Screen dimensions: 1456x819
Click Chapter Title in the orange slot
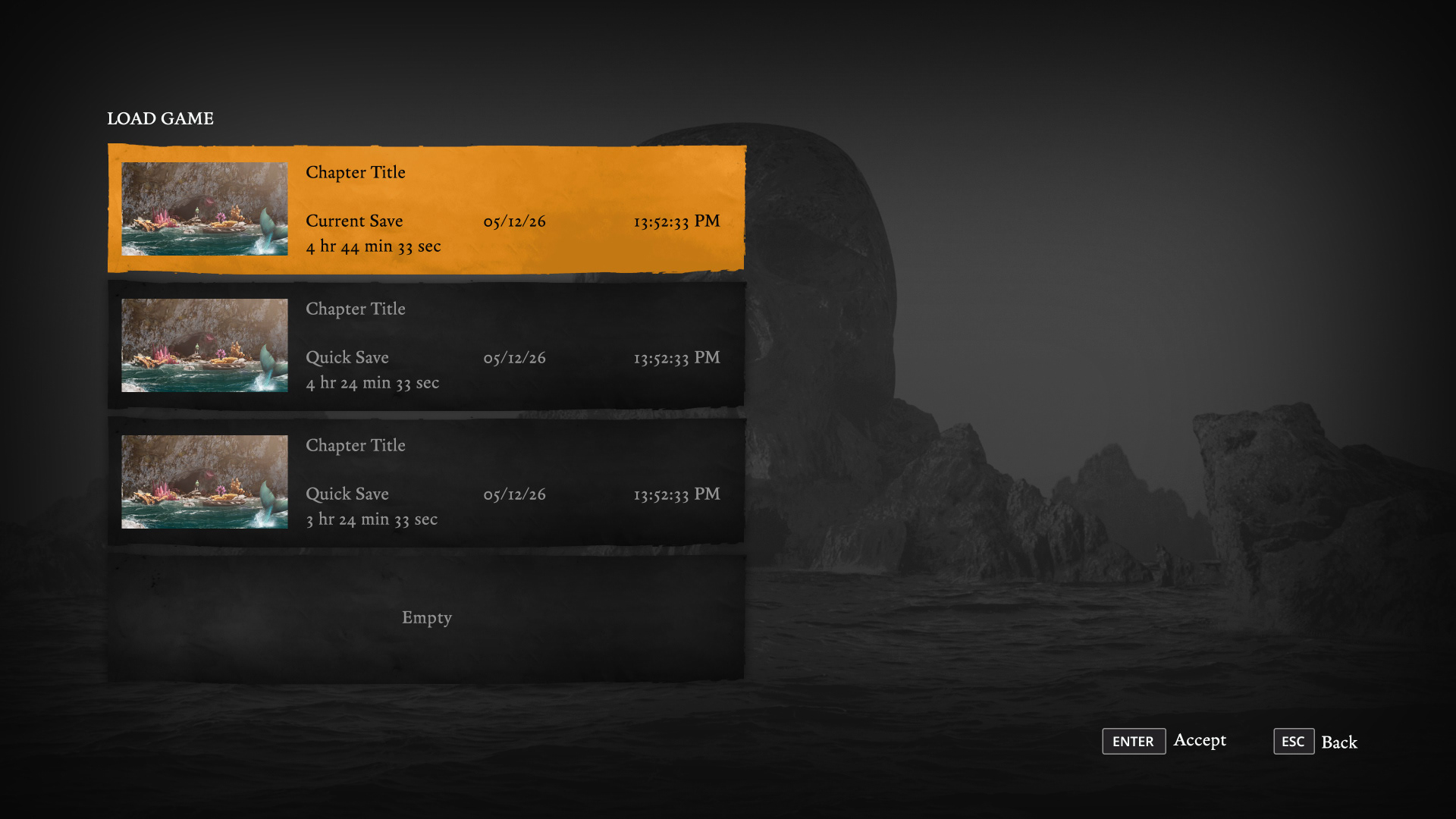pyautogui.click(x=355, y=172)
